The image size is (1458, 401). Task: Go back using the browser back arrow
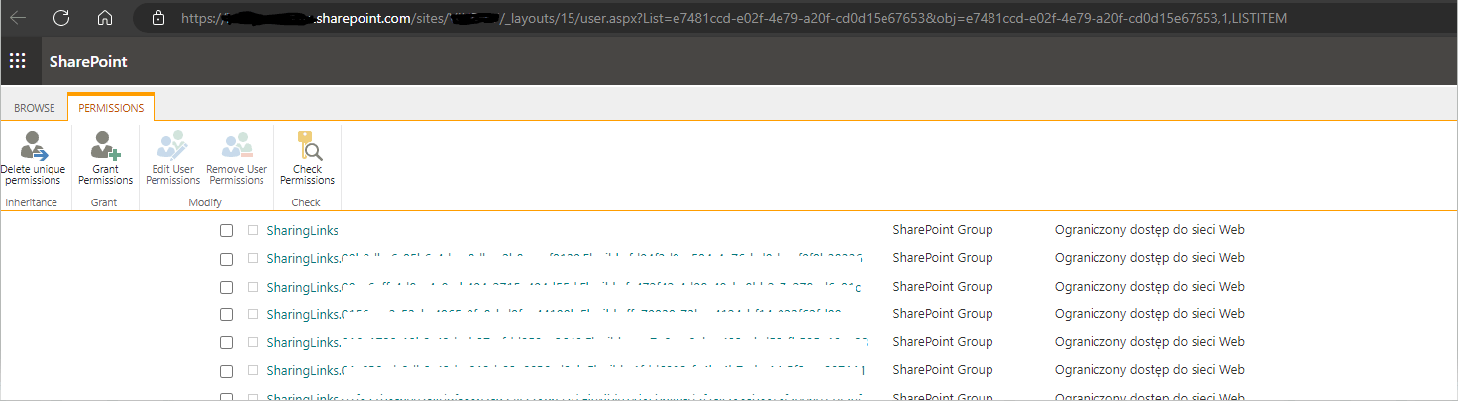point(18,17)
